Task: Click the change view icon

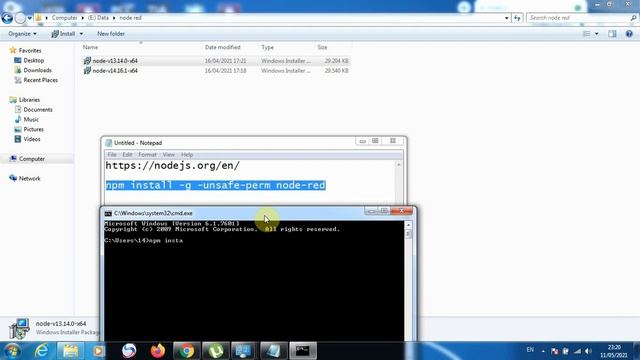Action: point(586,34)
